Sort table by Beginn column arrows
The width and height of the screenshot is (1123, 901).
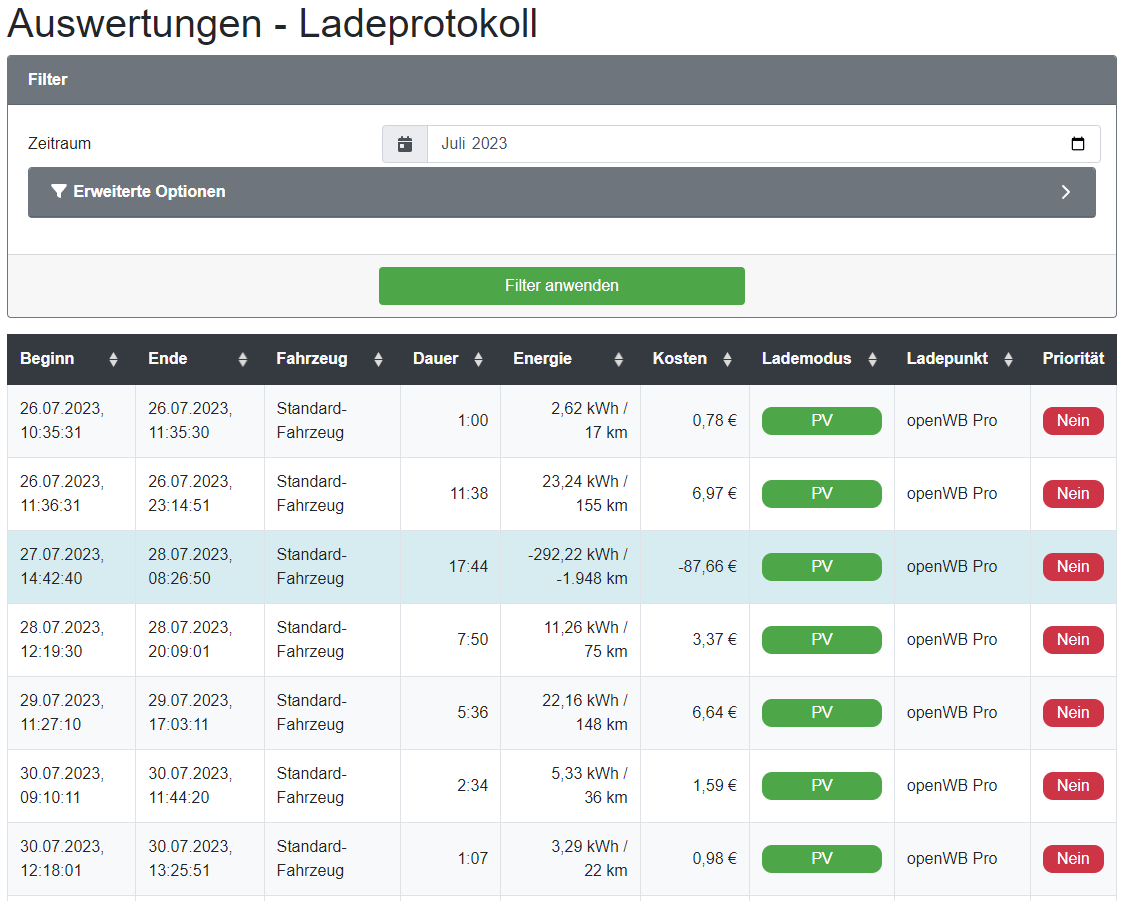[x=113, y=359]
